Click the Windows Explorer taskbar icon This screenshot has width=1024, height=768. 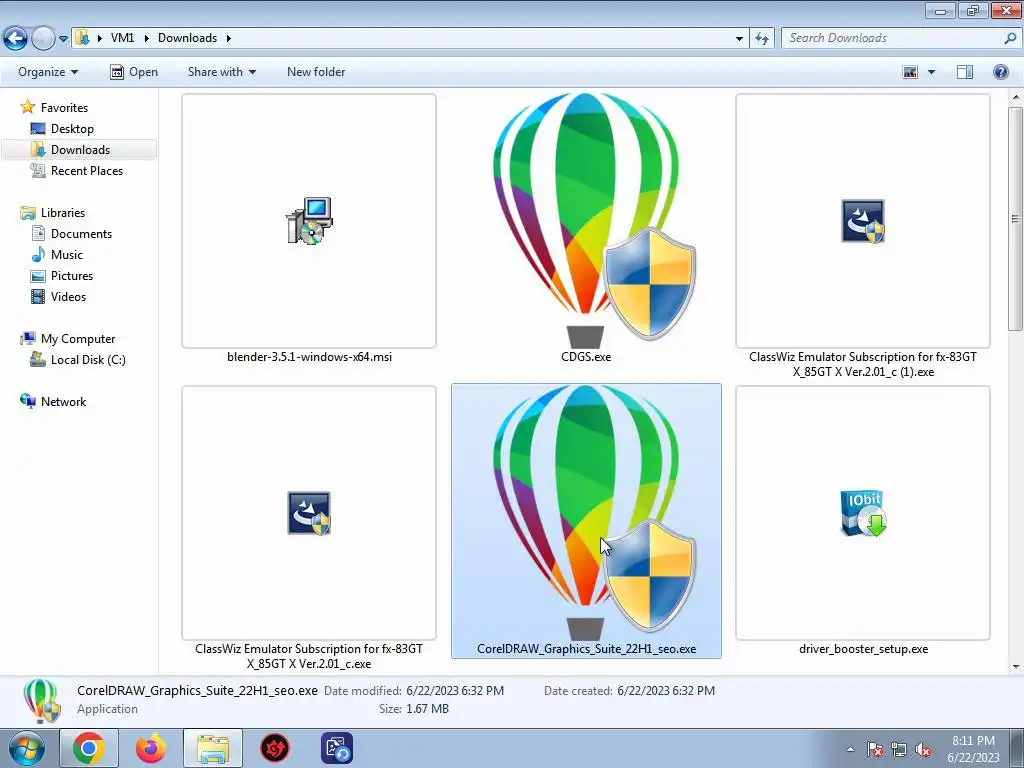click(213, 748)
